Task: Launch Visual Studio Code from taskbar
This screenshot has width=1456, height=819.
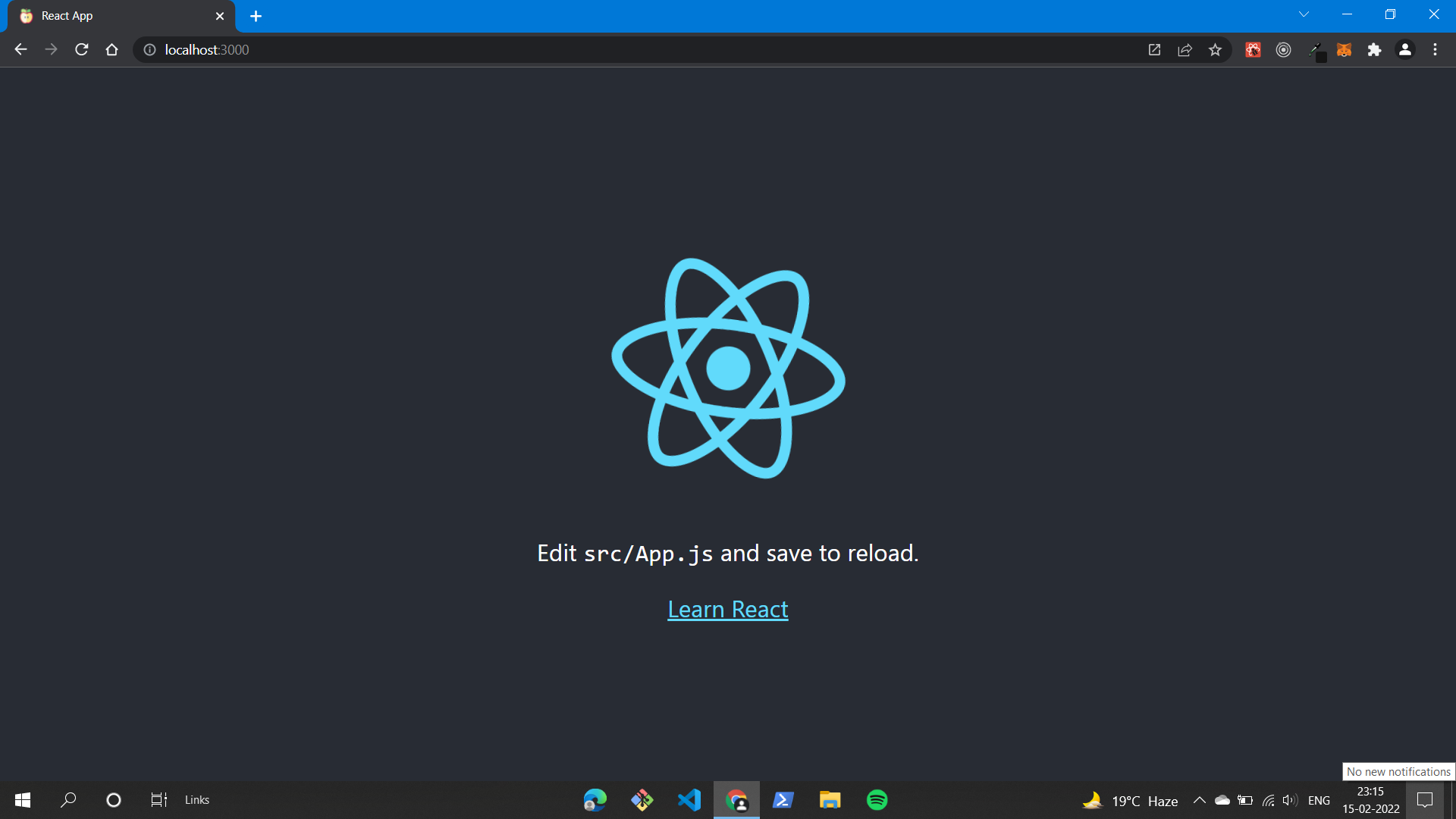Action: coord(689,800)
